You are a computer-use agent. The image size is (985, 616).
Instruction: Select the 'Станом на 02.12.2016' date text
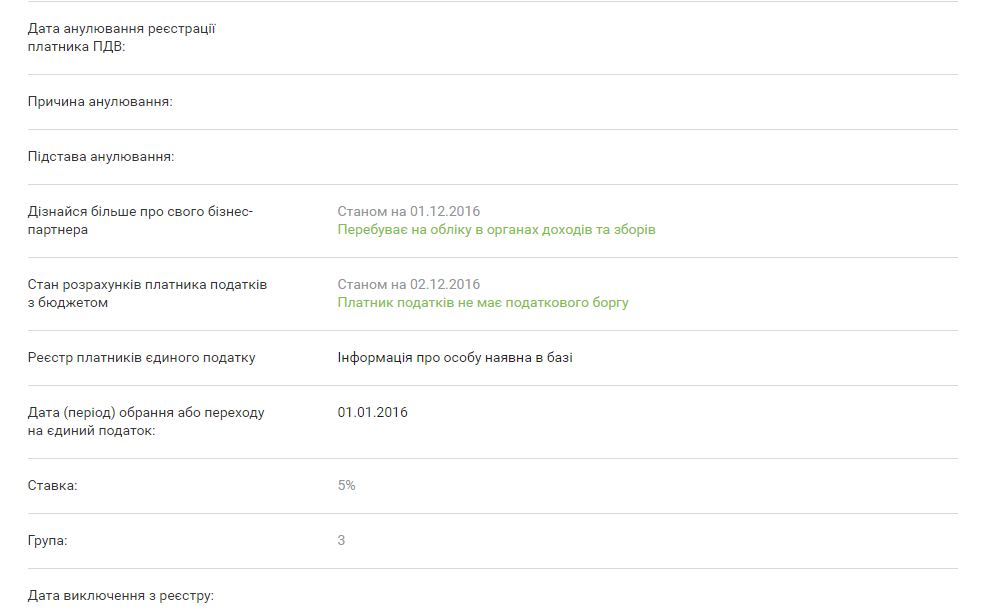coord(409,285)
